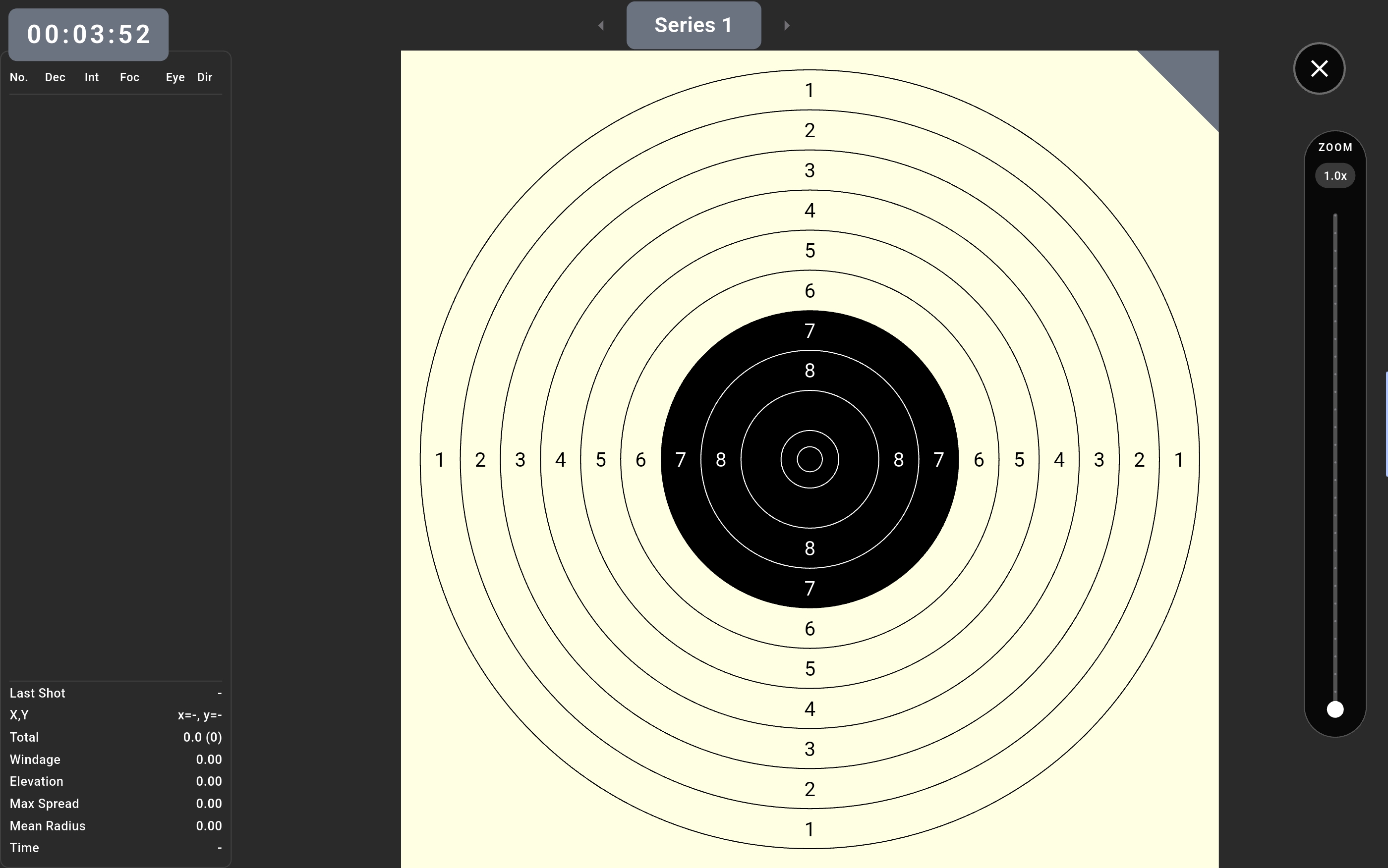This screenshot has width=1388, height=868.
Task: Click the Eye column header
Action: coord(175,77)
